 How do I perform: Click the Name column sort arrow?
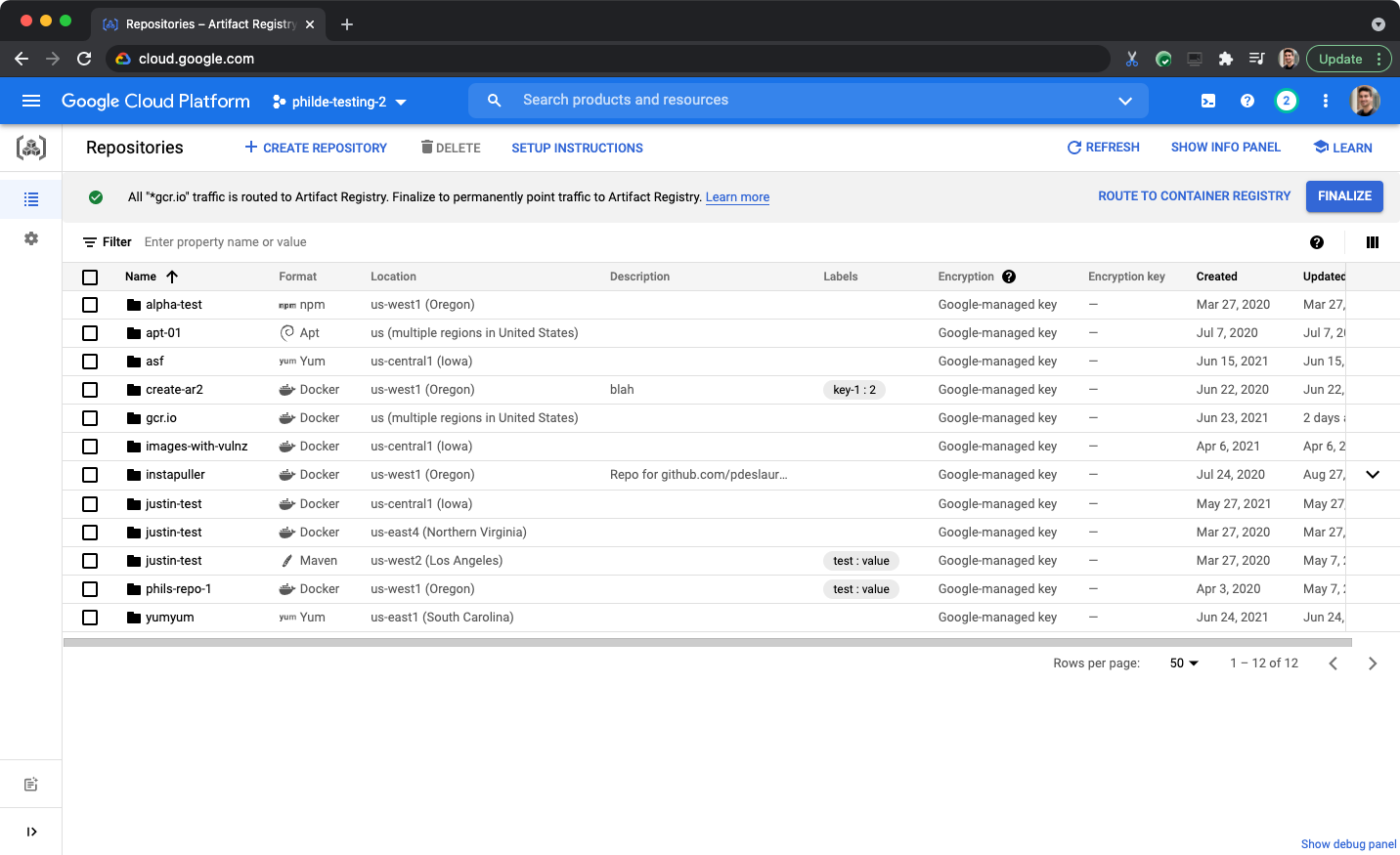pyautogui.click(x=172, y=277)
